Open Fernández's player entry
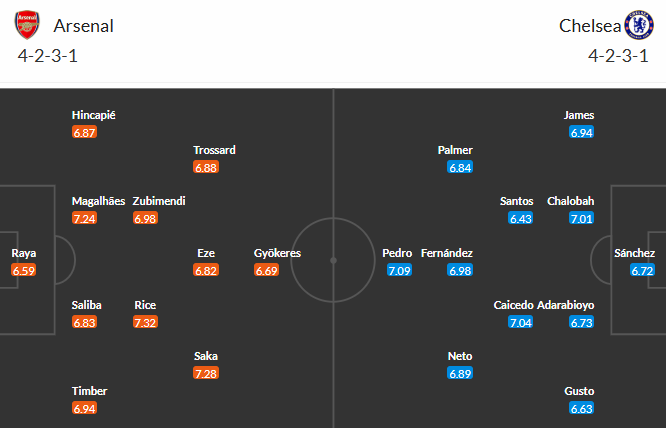The image size is (666, 428). (446, 254)
